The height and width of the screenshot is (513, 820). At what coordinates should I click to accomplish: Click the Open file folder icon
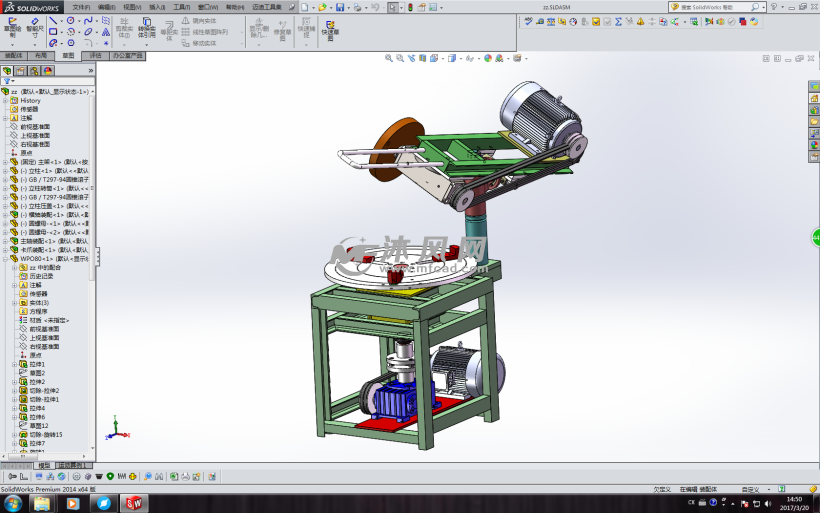[322, 7]
